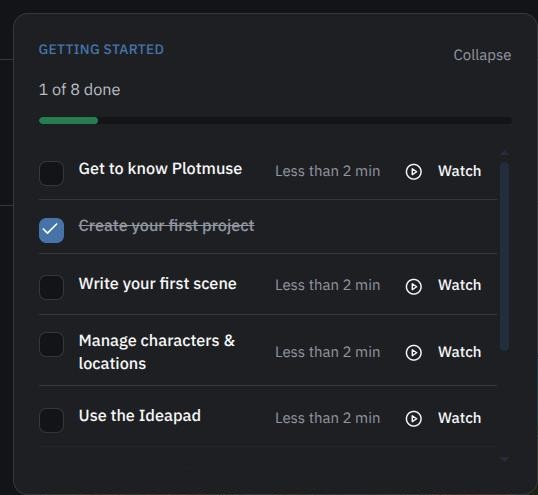Click scroll-down arrow of checklist
The width and height of the screenshot is (538, 495).
pyautogui.click(x=504, y=459)
